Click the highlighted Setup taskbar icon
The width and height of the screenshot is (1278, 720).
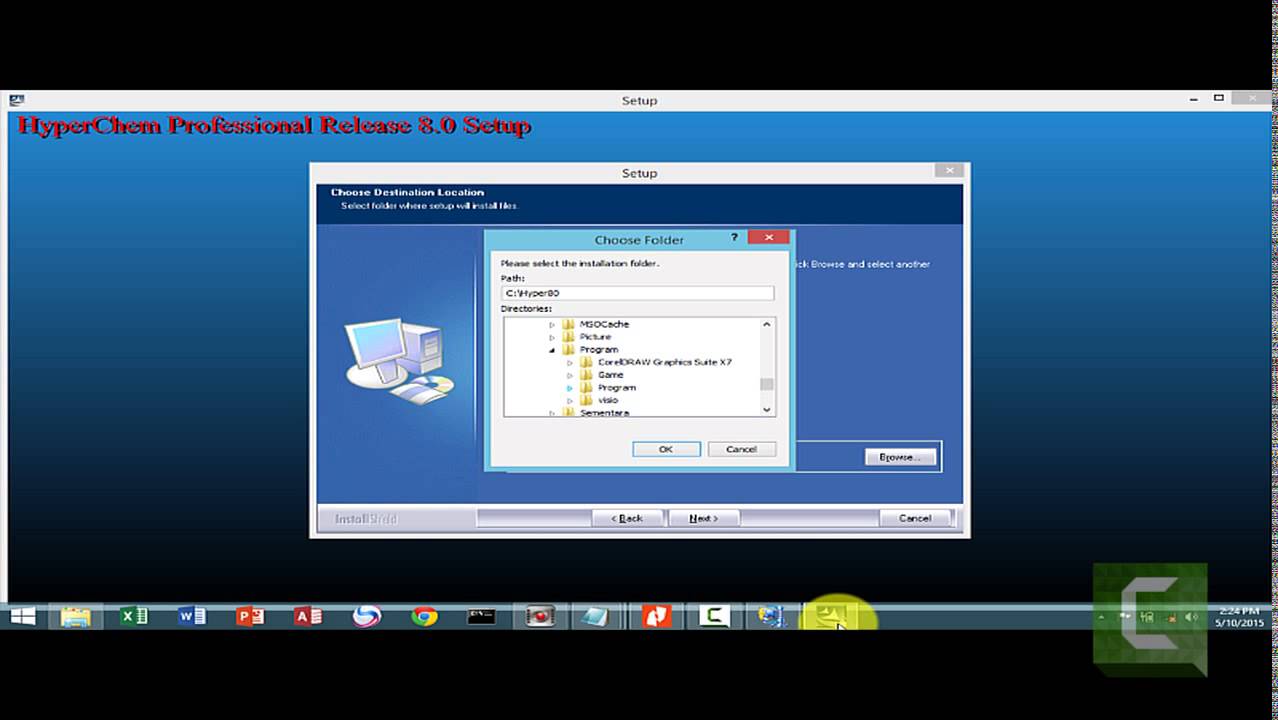830,616
